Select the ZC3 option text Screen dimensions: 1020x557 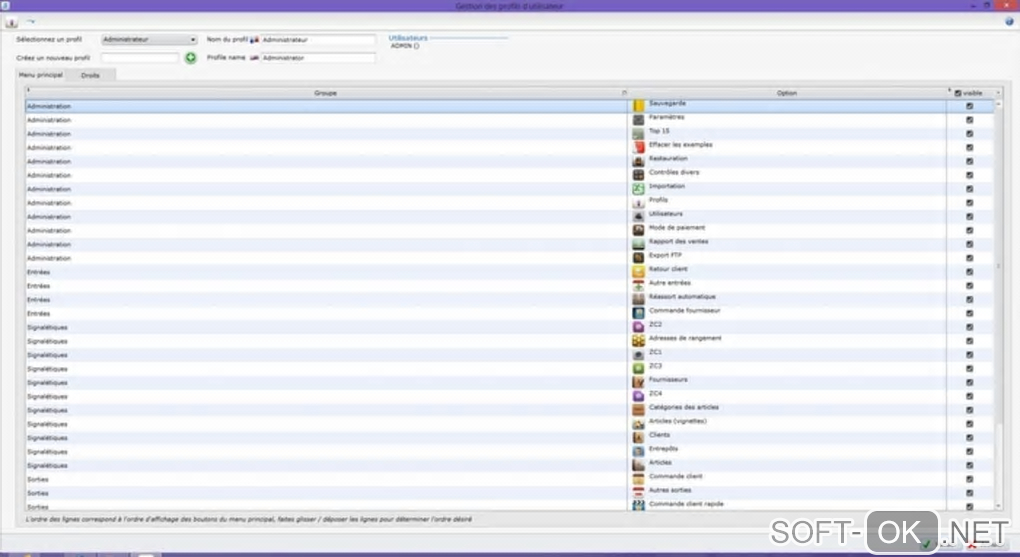click(x=655, y=366)
